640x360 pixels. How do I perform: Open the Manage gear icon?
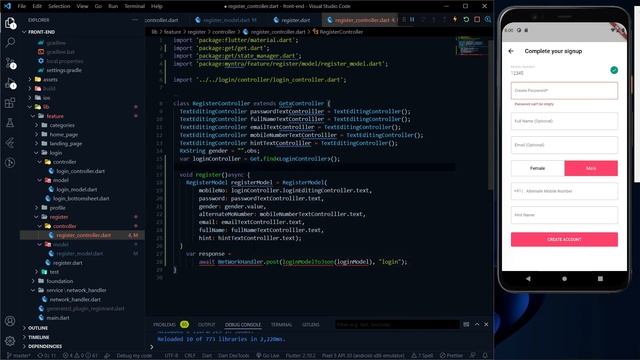point(10,340)
